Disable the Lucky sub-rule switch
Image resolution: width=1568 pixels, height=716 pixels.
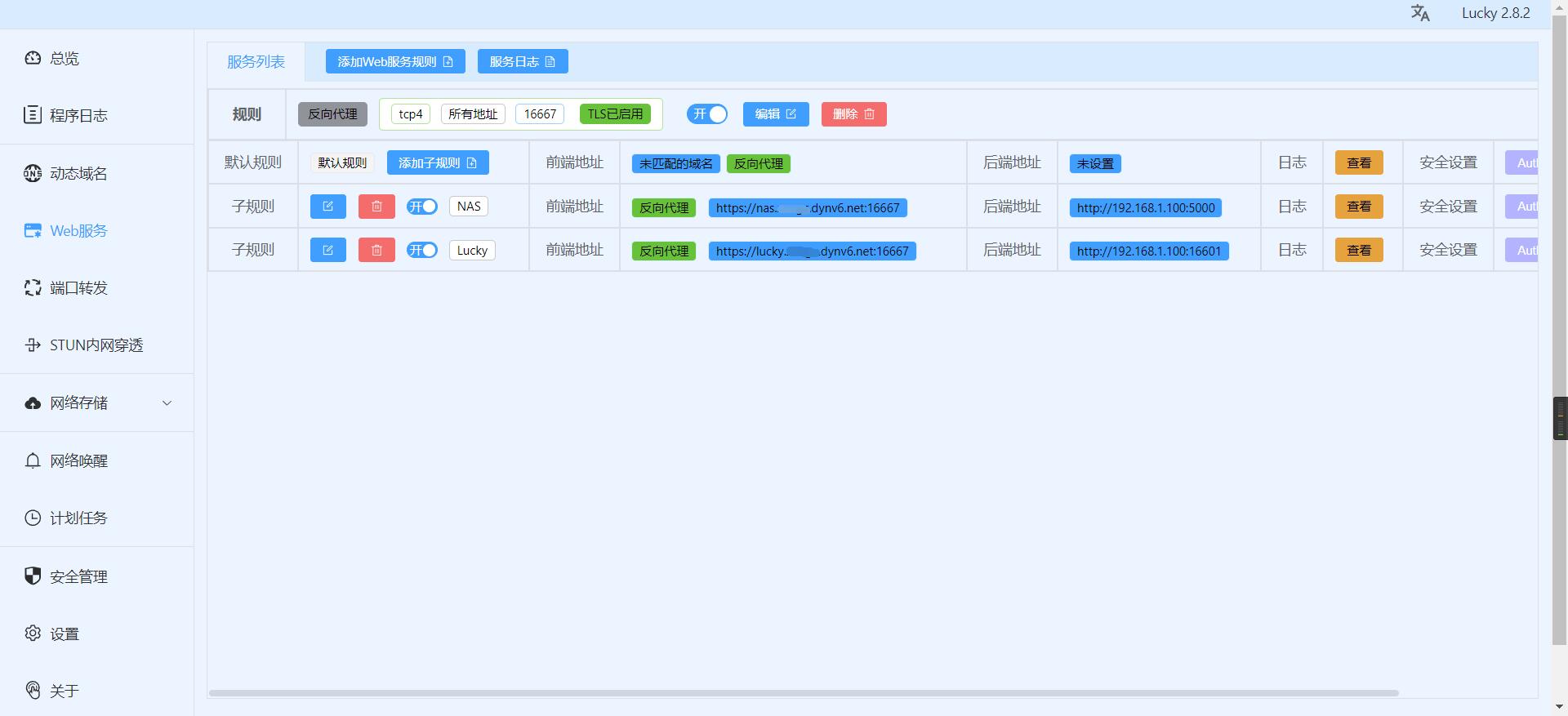tap(422, 250)
